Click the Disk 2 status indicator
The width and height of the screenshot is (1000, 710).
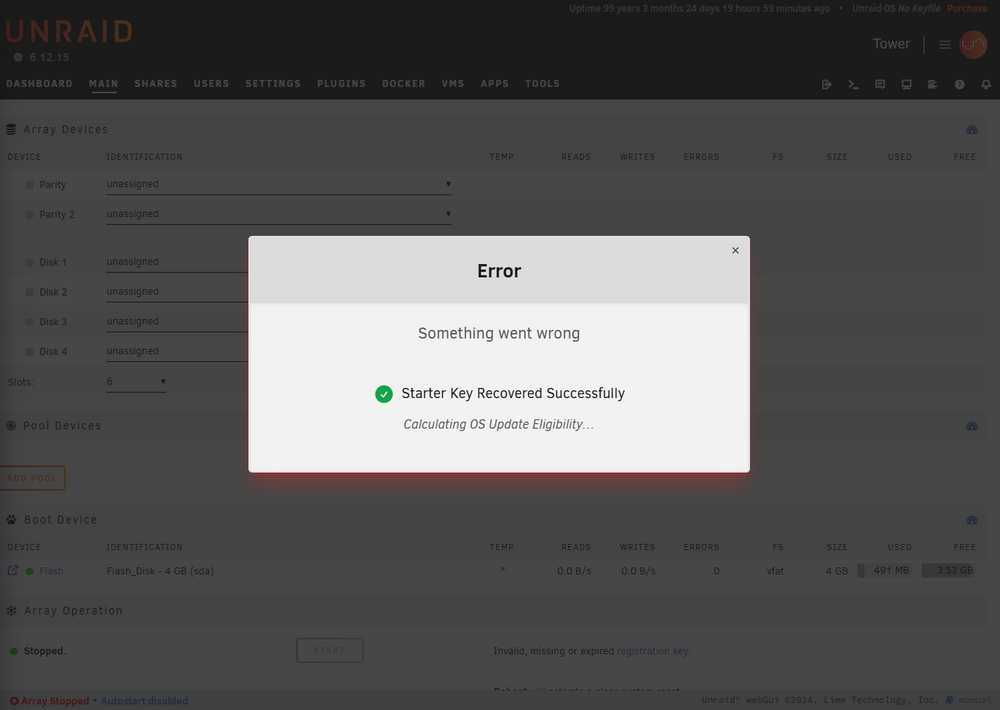29,292
